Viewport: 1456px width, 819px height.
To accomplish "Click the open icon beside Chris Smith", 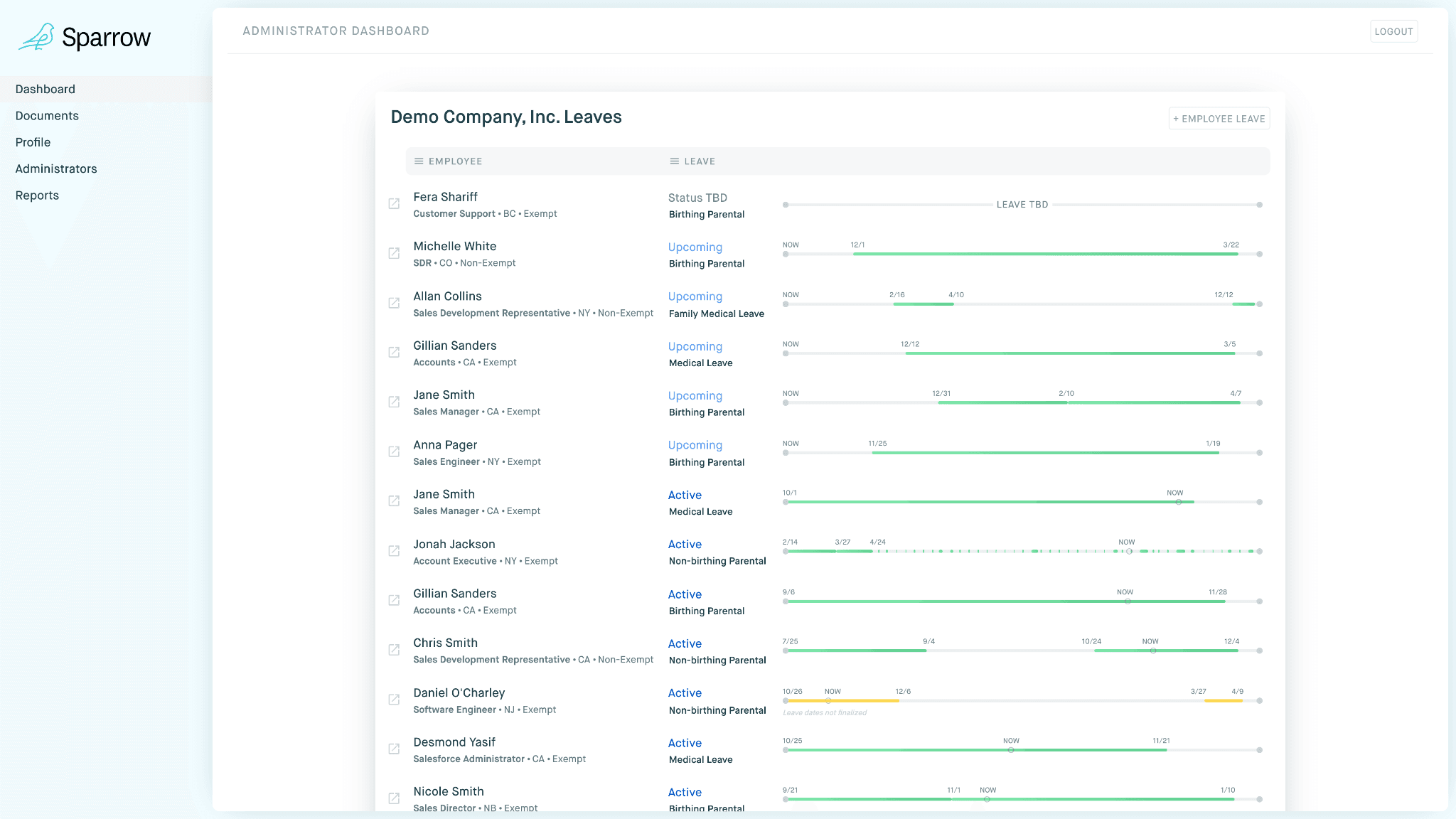I will tap(394, 651).
